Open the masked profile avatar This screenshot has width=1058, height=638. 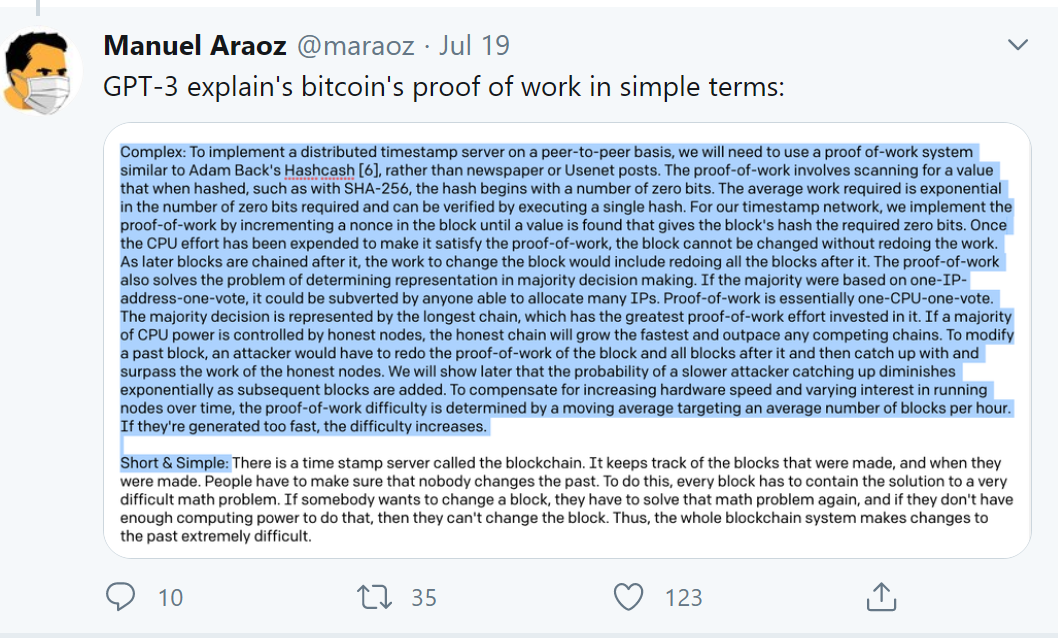(x=40, y=70)
